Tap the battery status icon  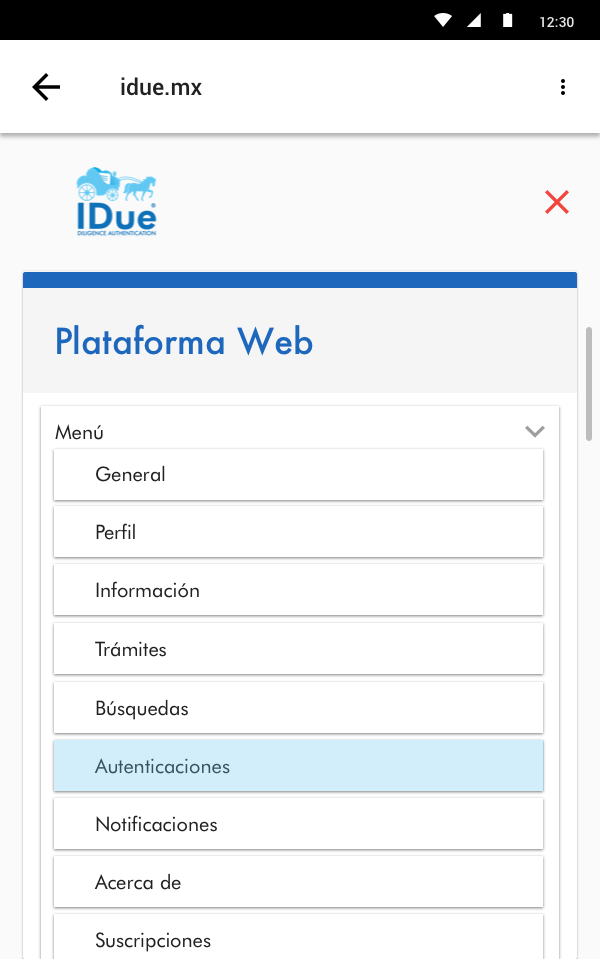click(x=508, y=21)
